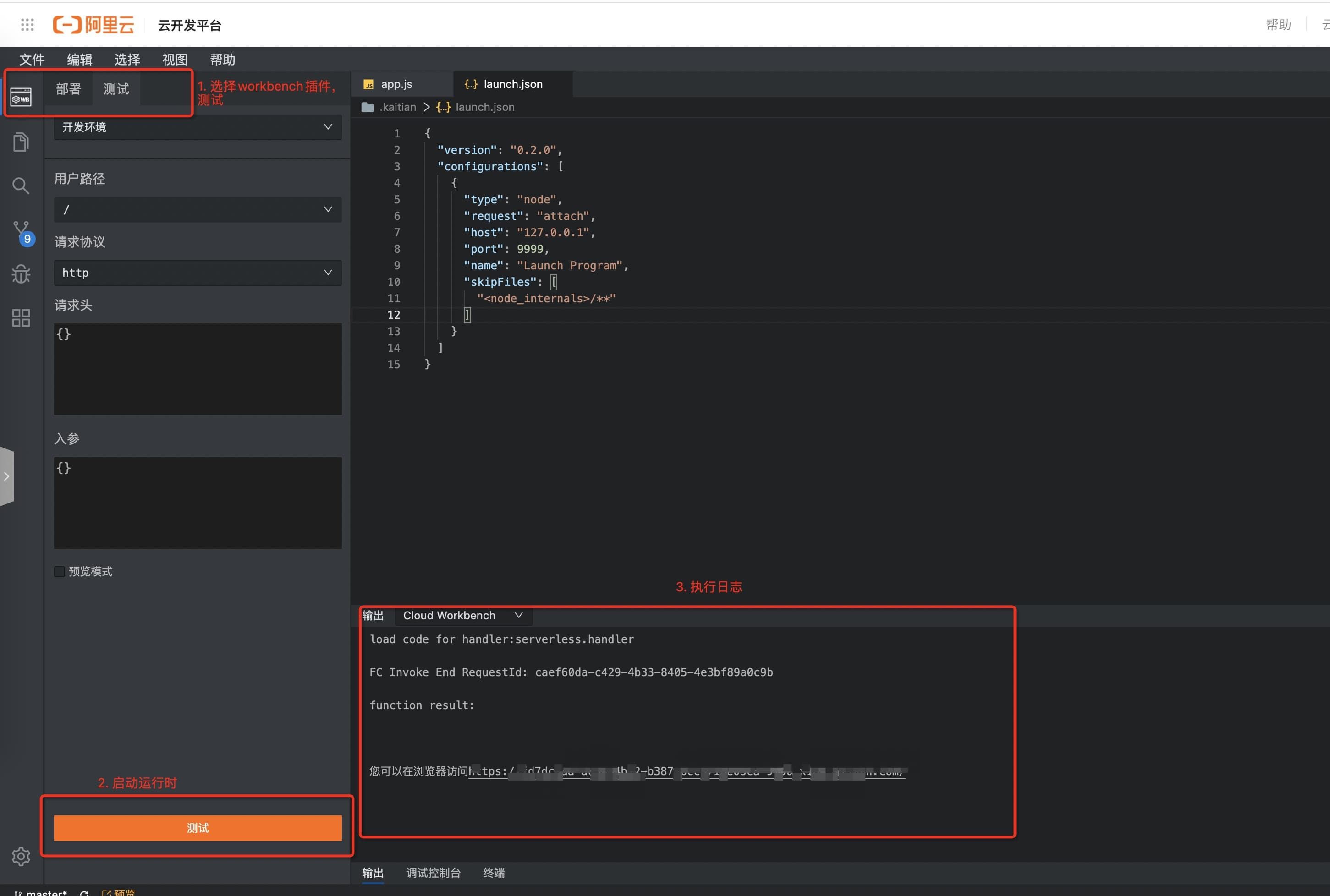The height and width of the screenshot is (896, 1330).
Task: Switch to the 部署 tab
Action: [69, 88]
